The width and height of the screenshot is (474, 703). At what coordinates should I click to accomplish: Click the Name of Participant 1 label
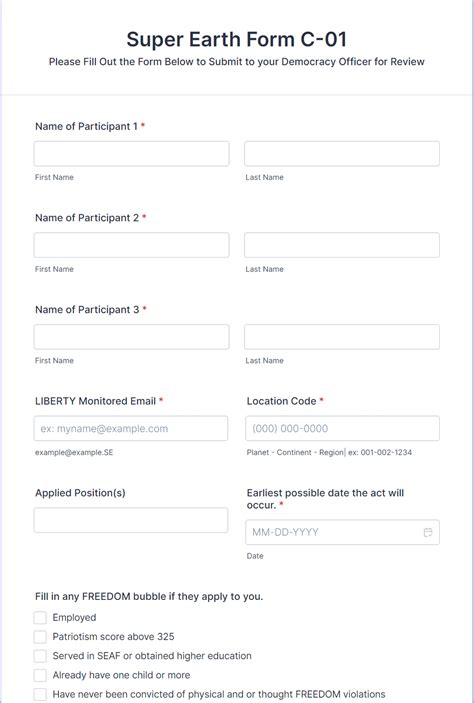pyautogui.click(x=86, y=126)
